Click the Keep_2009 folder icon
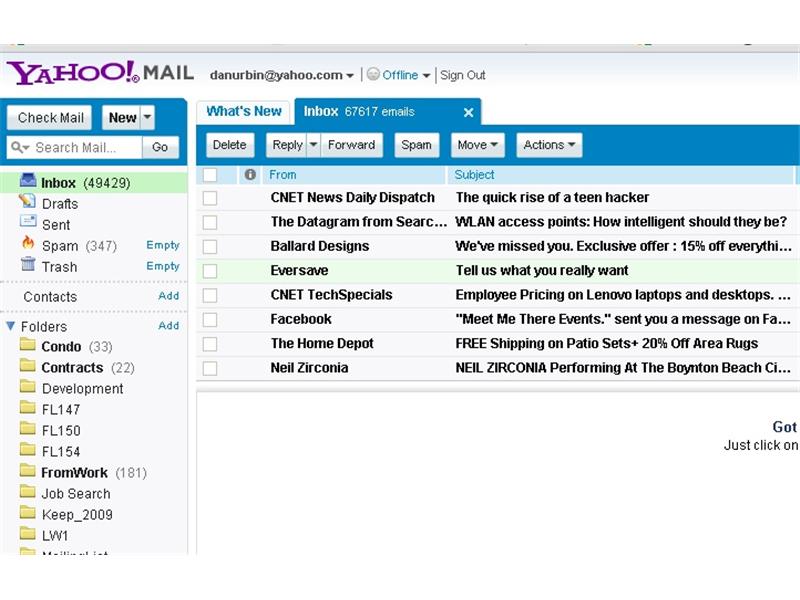 28,513
